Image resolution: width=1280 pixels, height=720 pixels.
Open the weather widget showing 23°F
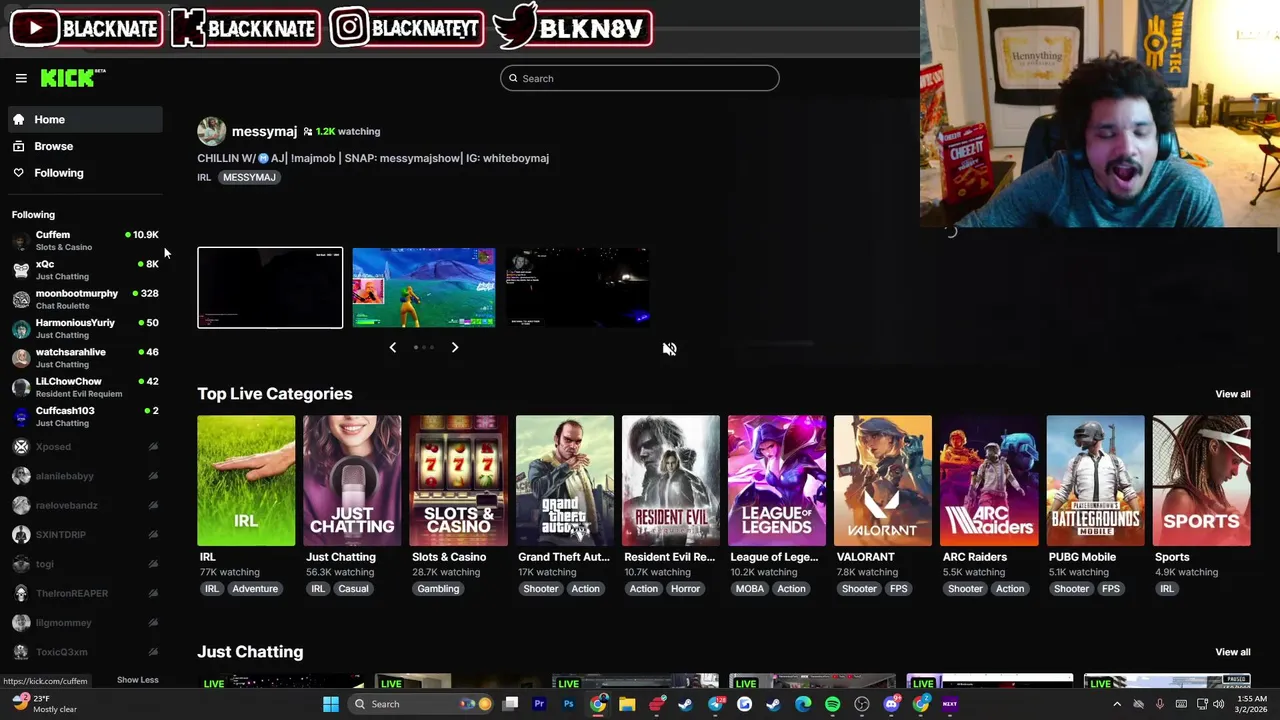click(43, 704)
